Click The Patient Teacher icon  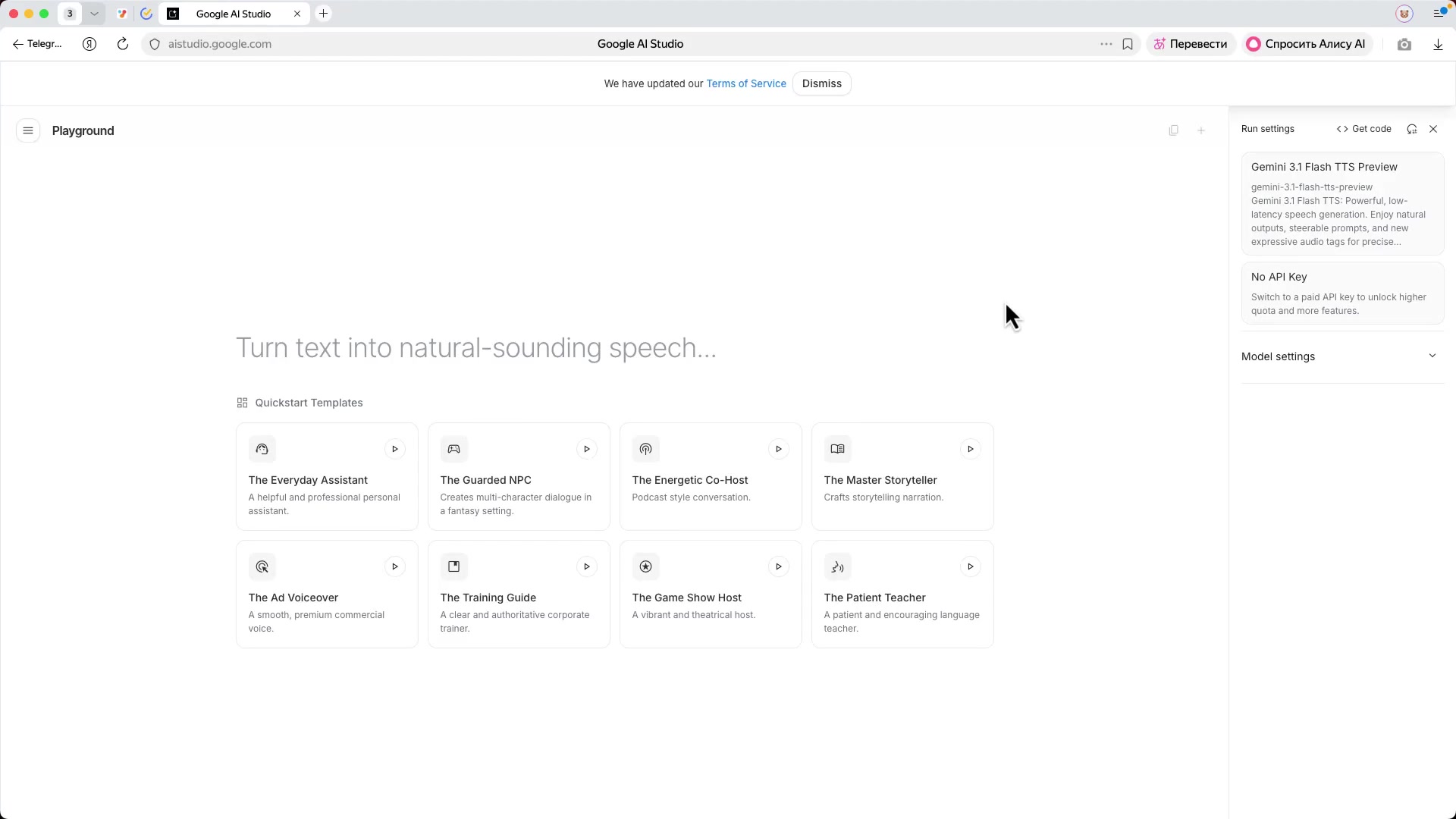838,566
